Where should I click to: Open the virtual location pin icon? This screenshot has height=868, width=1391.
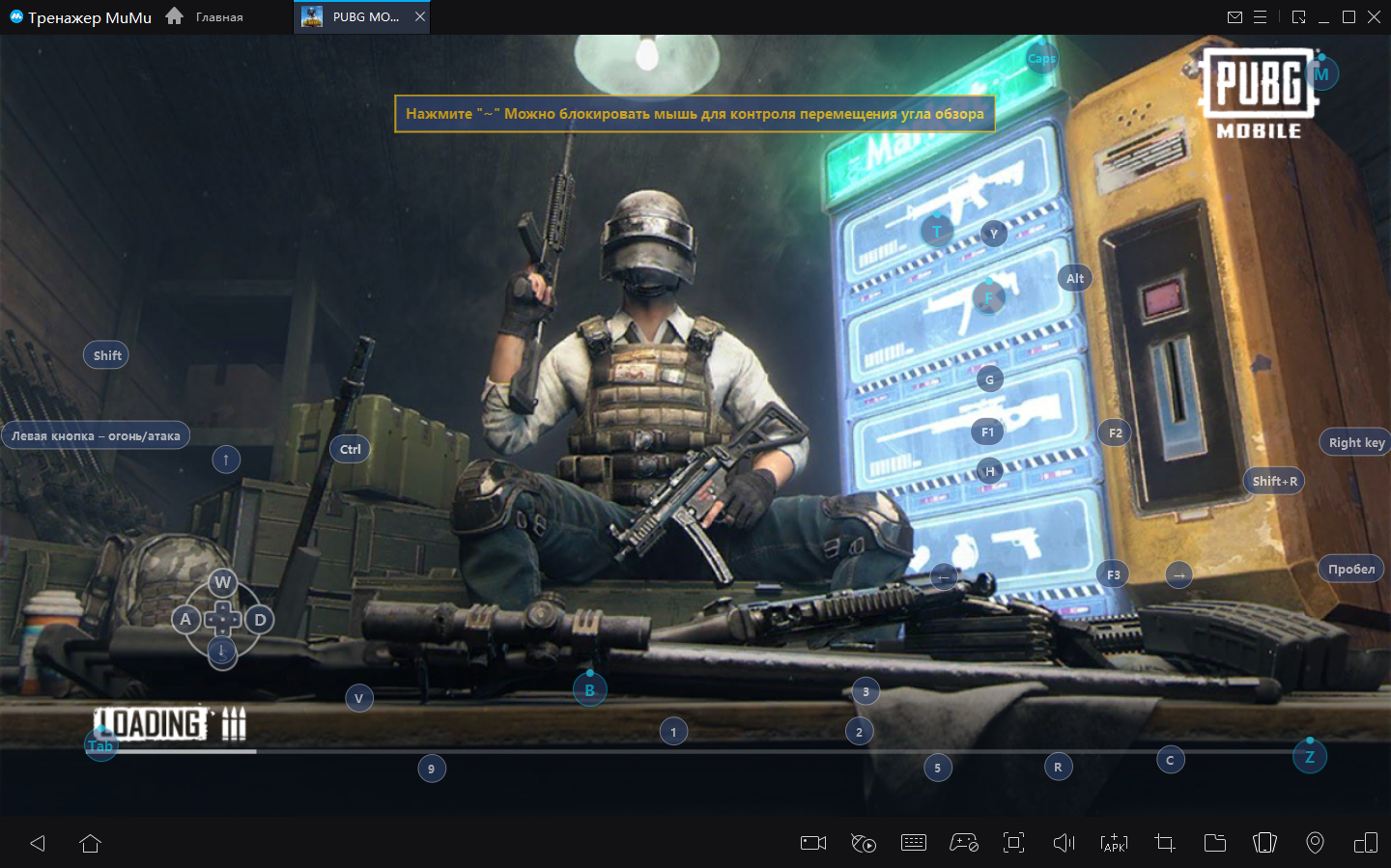pos(1315,843)
